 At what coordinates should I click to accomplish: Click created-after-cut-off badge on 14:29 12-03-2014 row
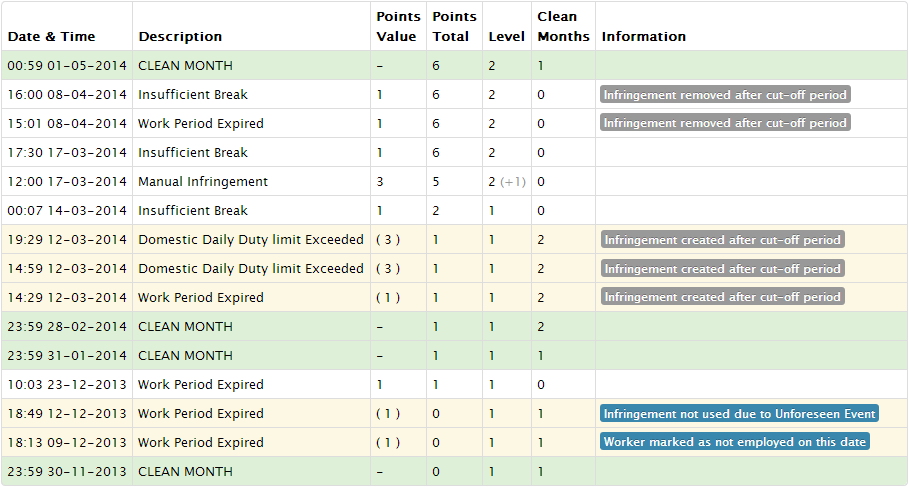coord(722,297)
